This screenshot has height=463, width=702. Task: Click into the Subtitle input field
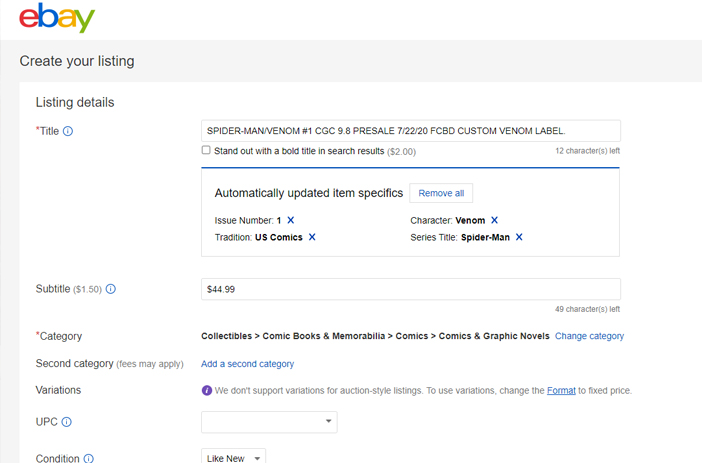click(411, 289)
